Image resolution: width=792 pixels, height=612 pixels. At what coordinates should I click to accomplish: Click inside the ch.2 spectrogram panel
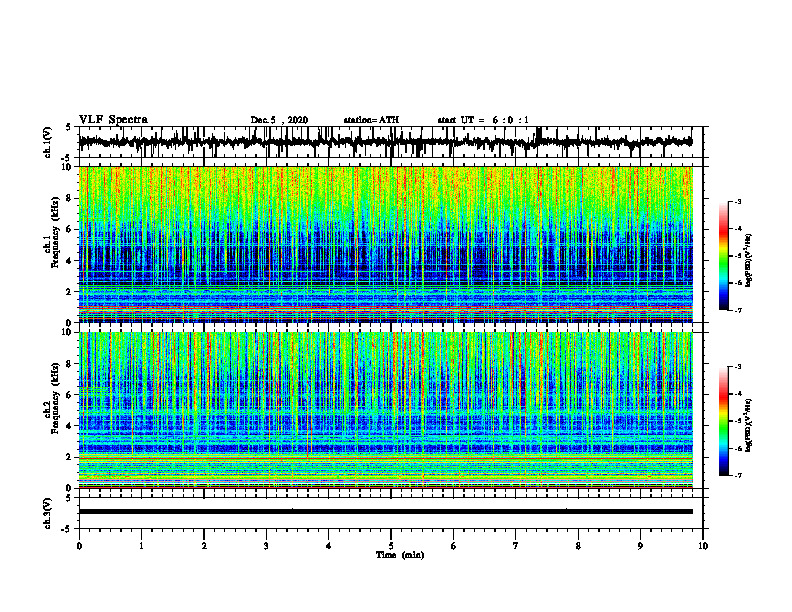coord(385,410)
